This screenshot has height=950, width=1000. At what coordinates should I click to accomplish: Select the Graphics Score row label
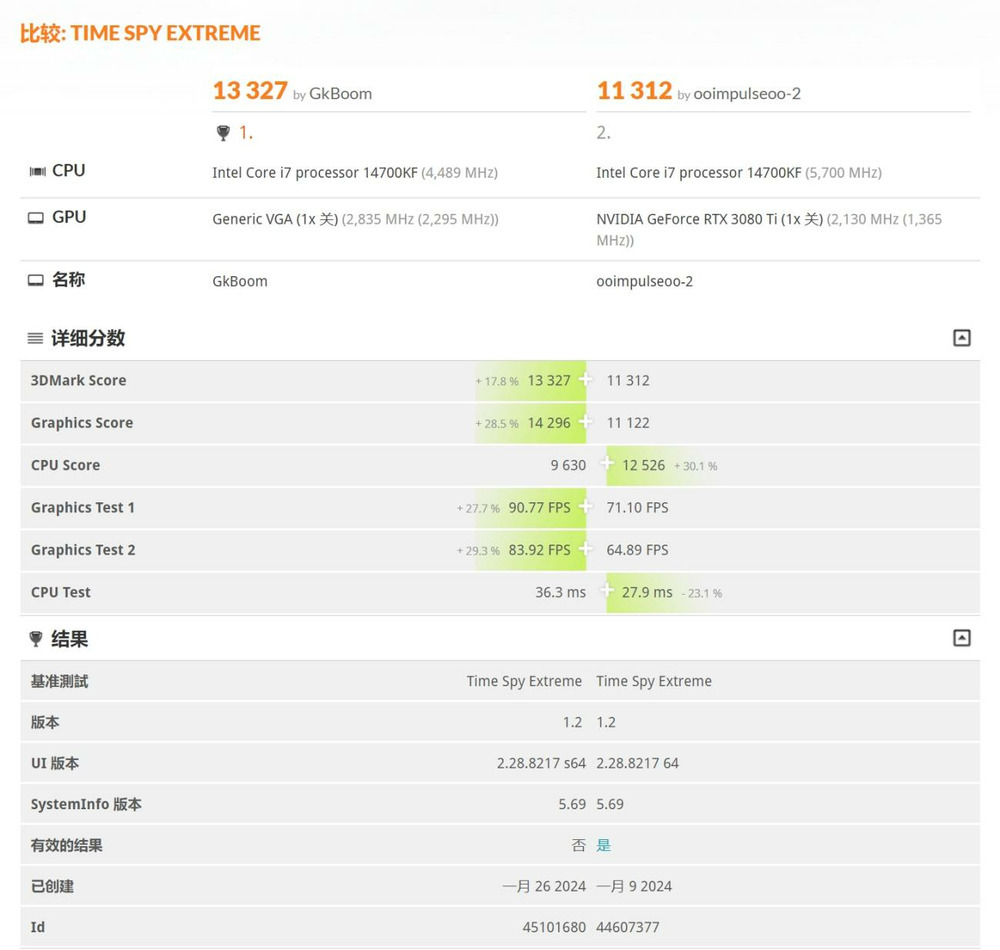[x=82, y=423]
